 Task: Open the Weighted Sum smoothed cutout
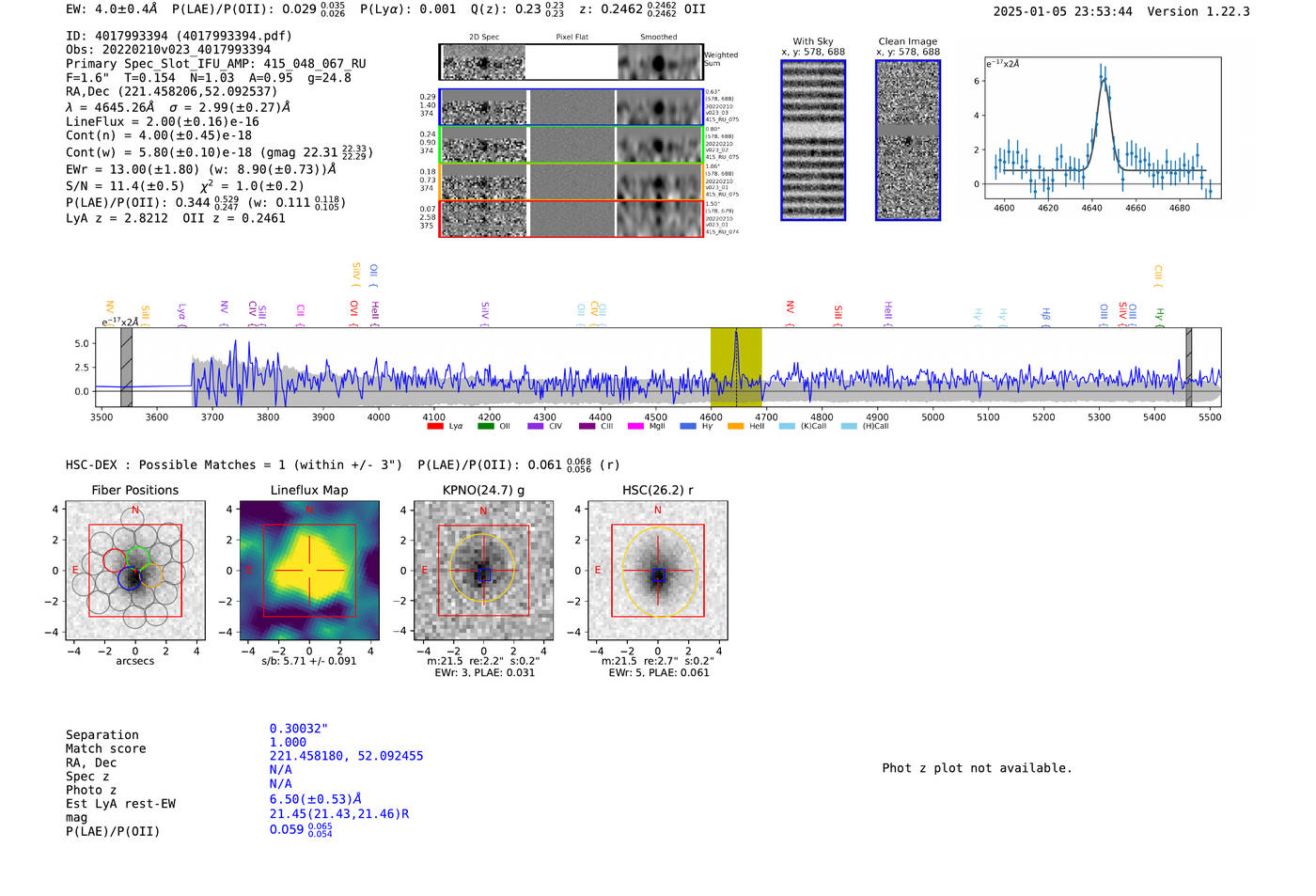(x=660, y=62)
